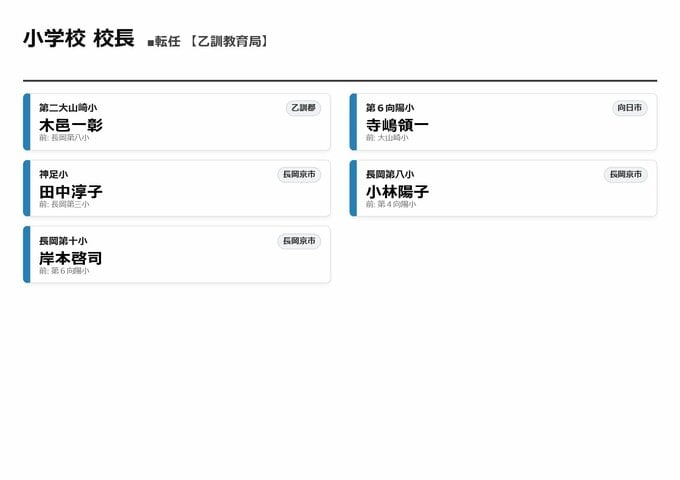Click 第６向陽小 label above 寺嶋領一

[x=390, y=108]
